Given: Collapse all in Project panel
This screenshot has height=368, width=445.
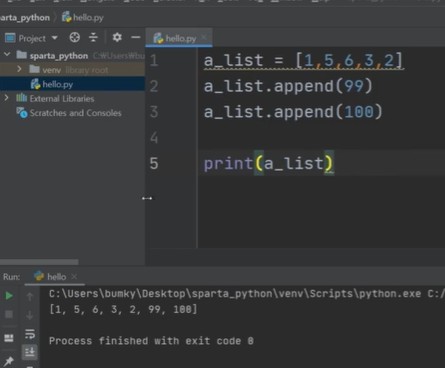Looking at the screenshot, I should [x=93, y=37].
